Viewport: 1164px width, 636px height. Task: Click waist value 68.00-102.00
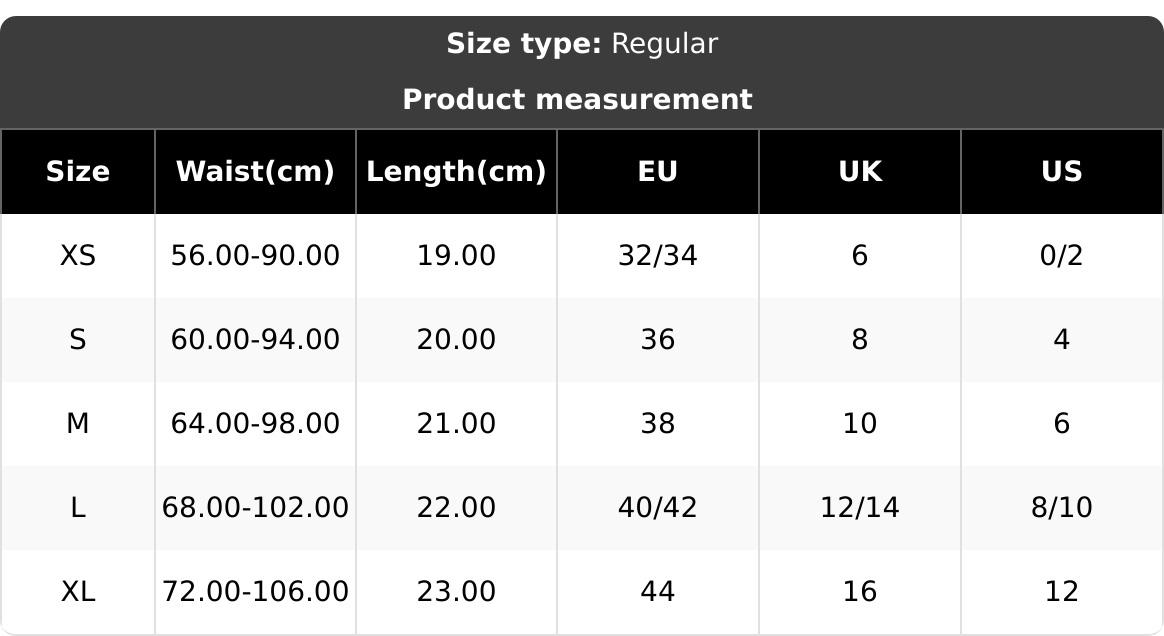(255, 508)
